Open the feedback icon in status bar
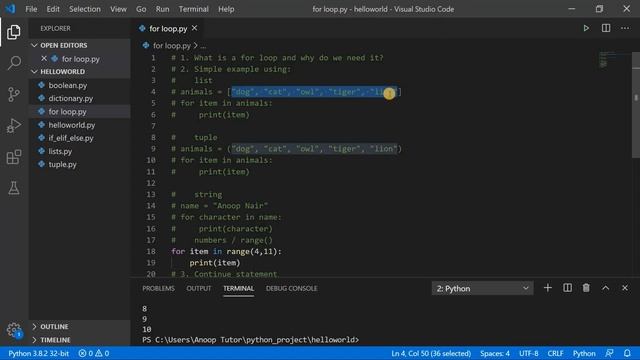Viewport: 640px width, 360px height. pos(609,353)
